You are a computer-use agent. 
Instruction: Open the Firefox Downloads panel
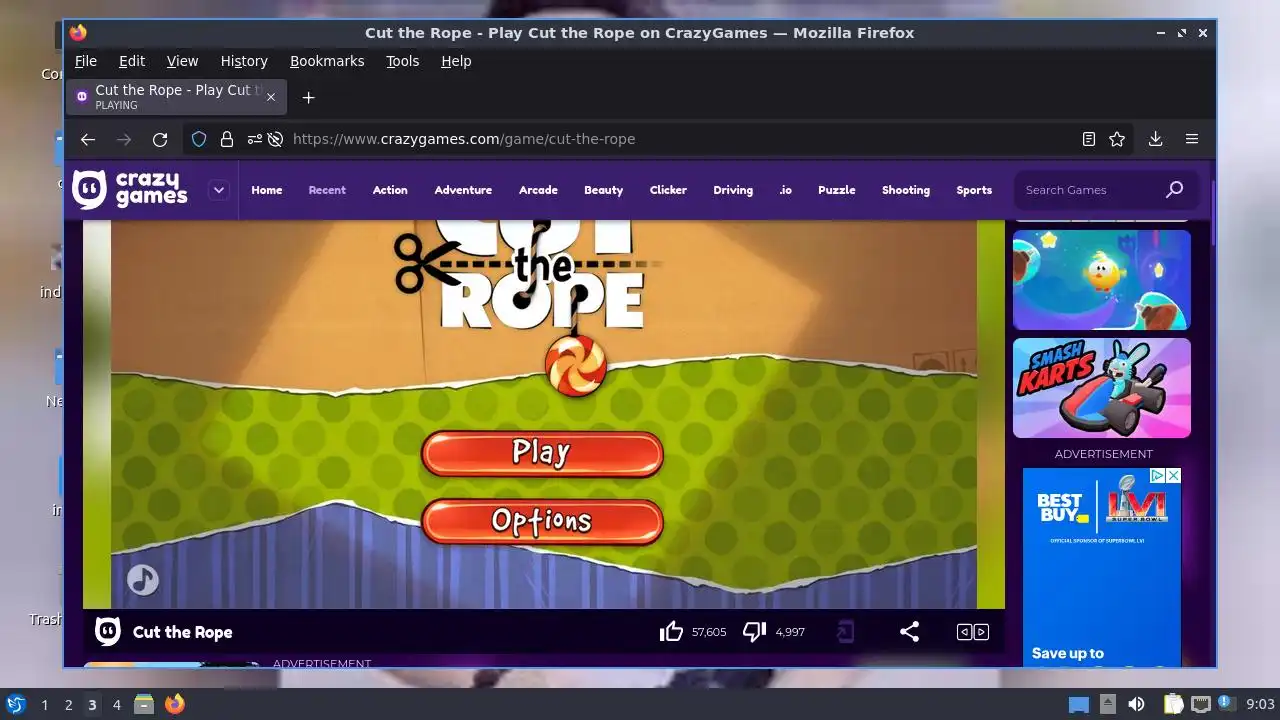(x=1155, y=139)
